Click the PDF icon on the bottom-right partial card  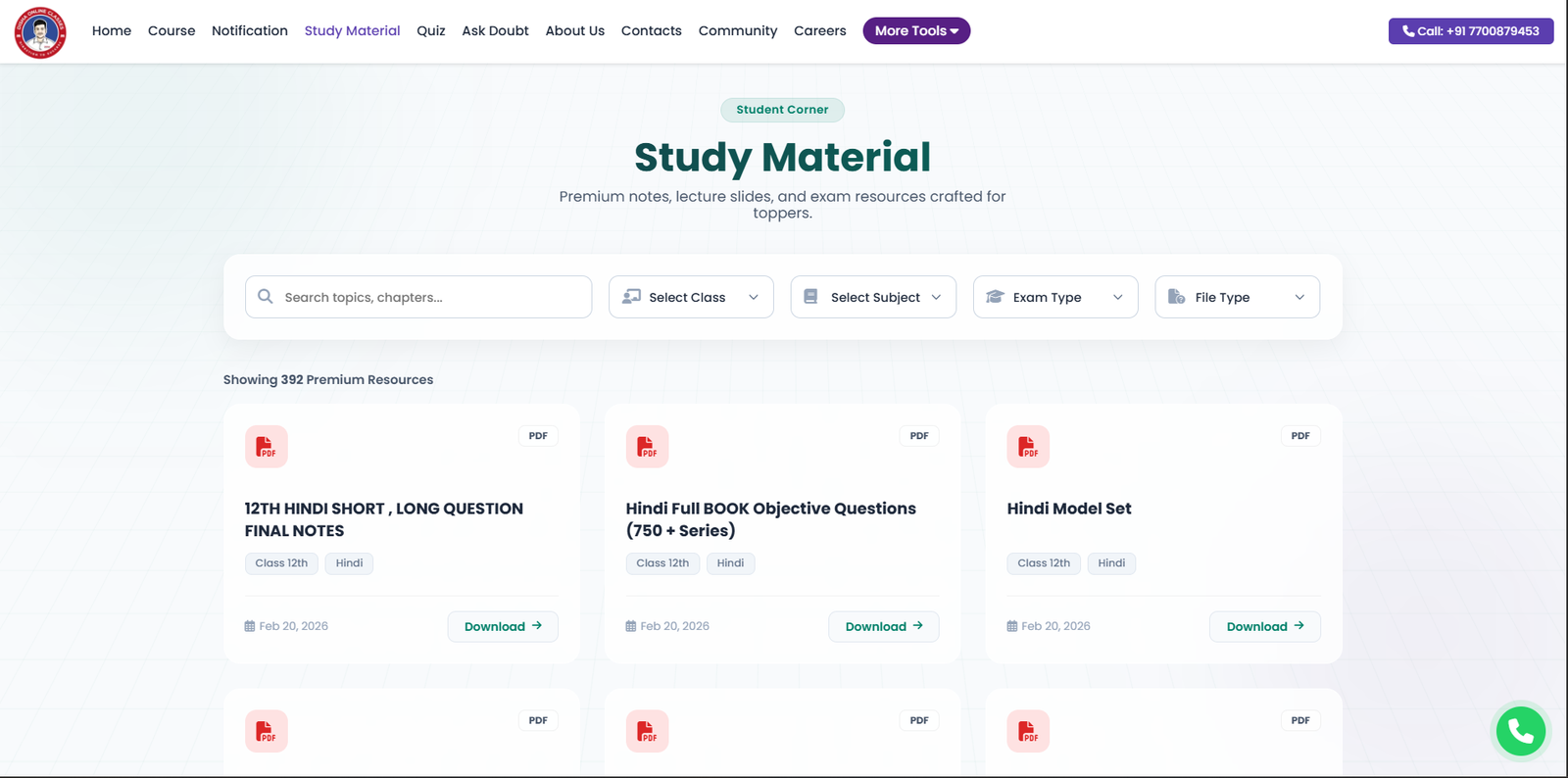[x=1028, y=731]
